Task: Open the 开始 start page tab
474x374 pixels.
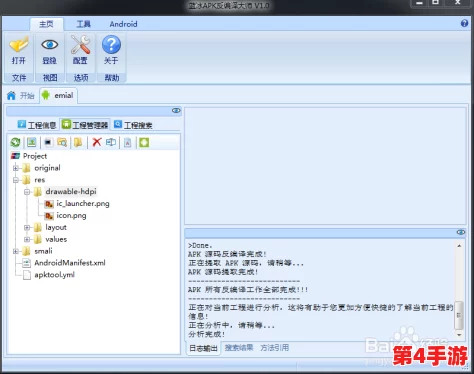Action: (21, 96)
